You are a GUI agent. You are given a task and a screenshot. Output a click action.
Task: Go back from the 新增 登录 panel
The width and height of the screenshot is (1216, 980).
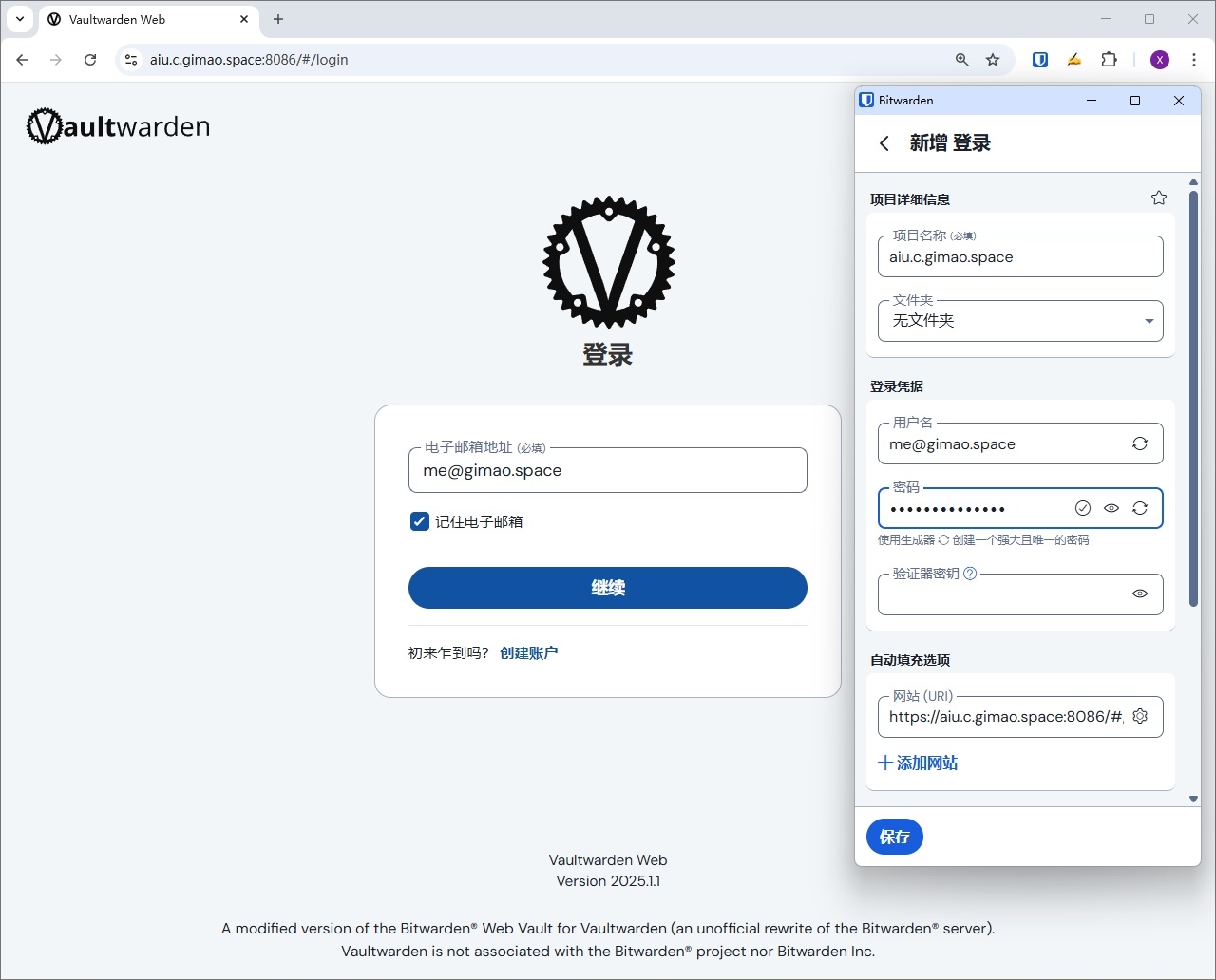click(x=884, y=143)
